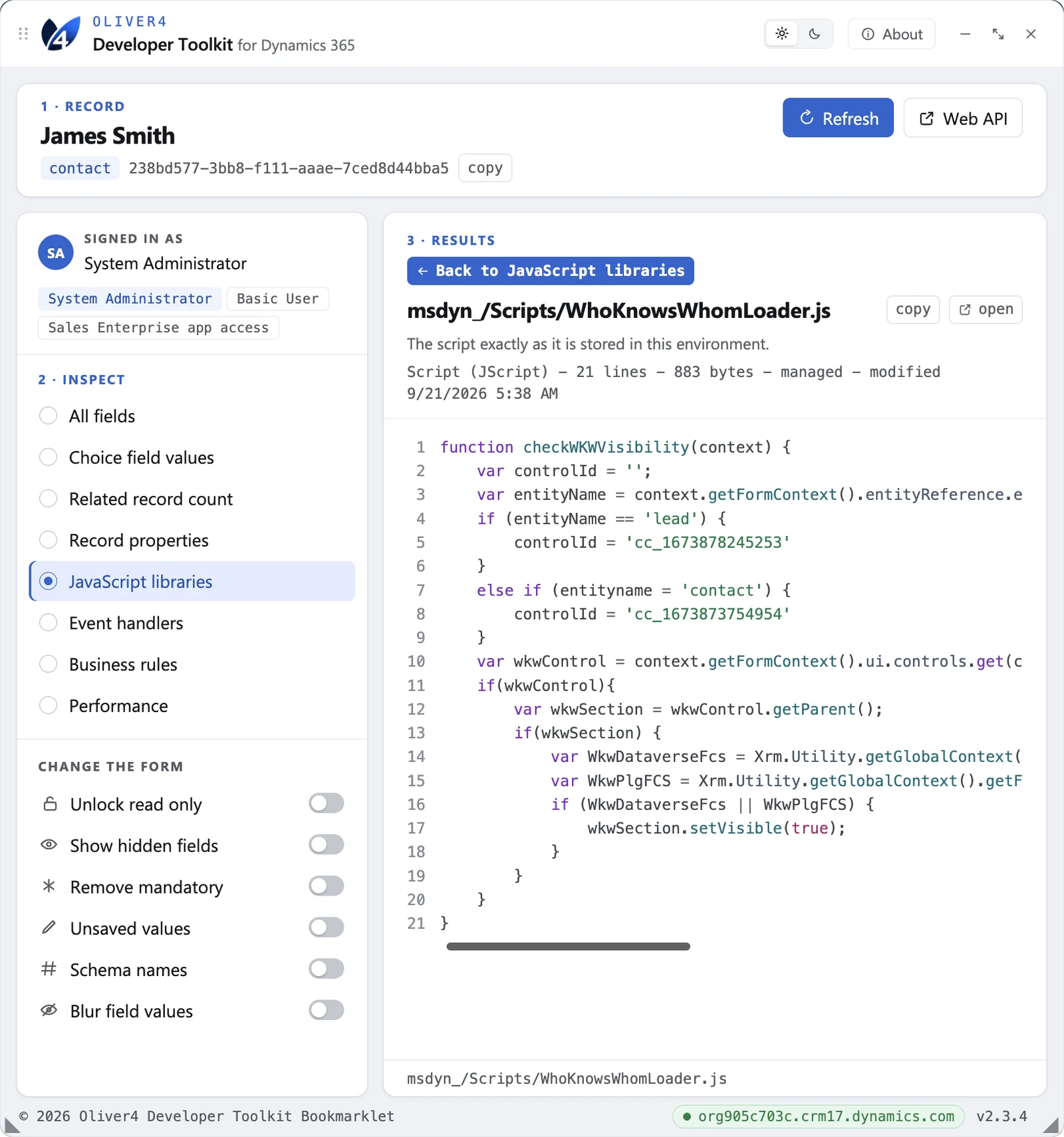The width and height of the screenshot is (1064, 1137).
Task: Select Choice field values option
Action: tap(193, 457)
